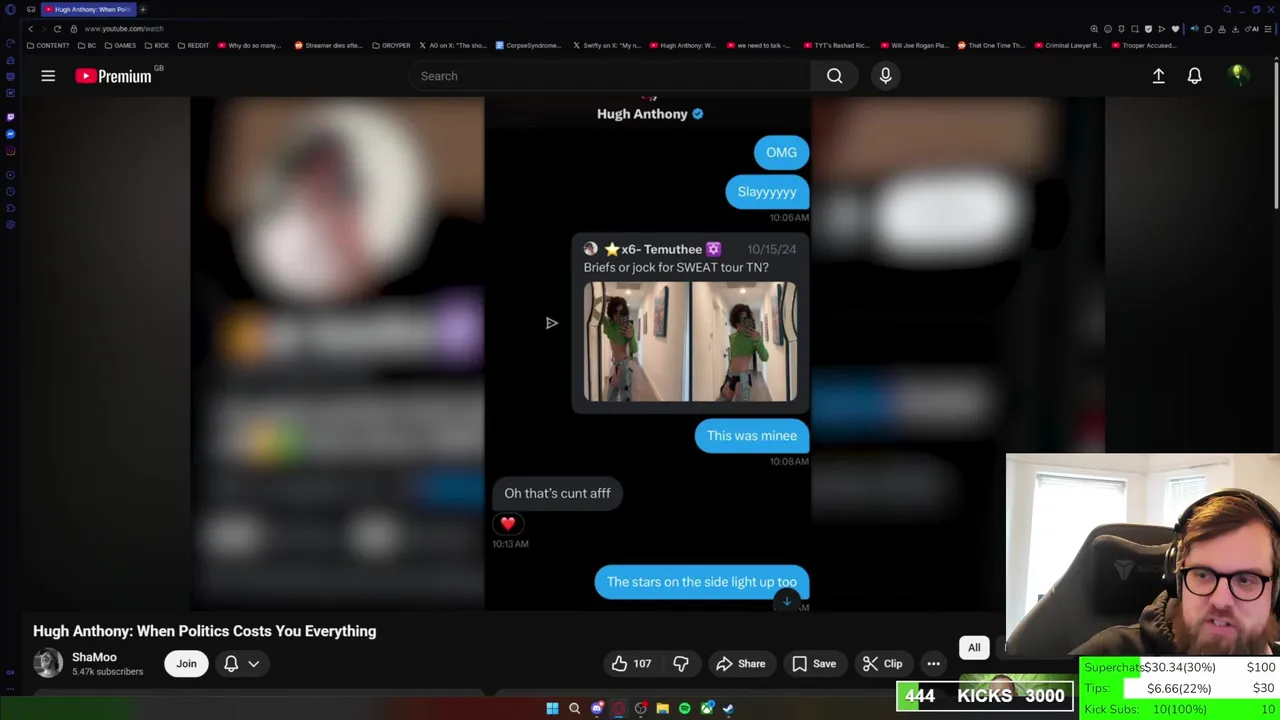Join the ShaMoo channel membership
The height and width of the screenshot is (720, 1280).
click(x=186, y=664)
